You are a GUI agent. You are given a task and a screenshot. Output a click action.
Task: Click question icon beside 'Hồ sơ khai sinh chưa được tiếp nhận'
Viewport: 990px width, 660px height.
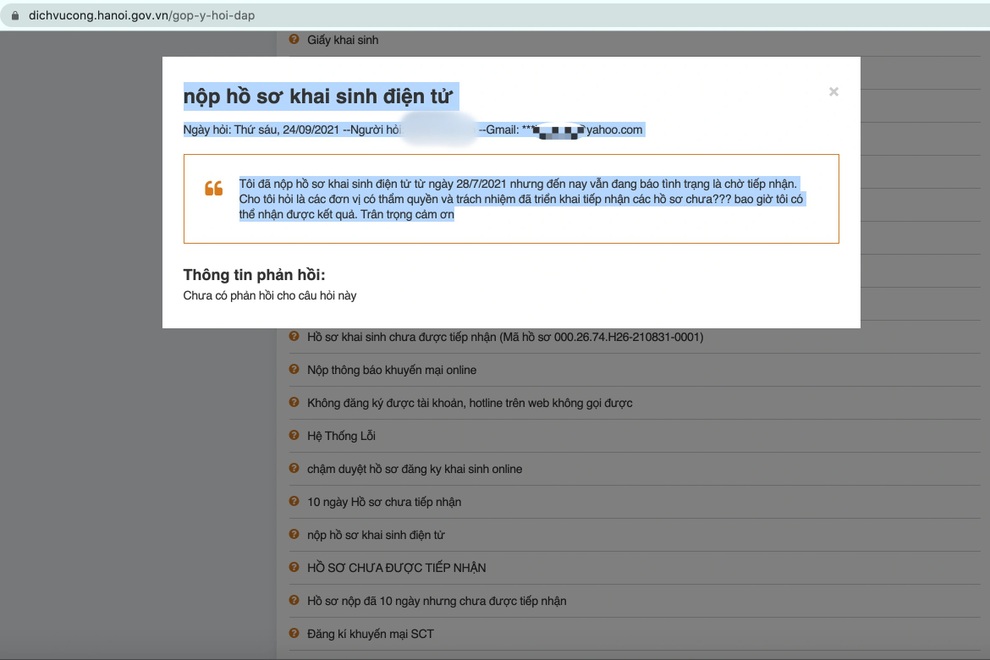294,337
